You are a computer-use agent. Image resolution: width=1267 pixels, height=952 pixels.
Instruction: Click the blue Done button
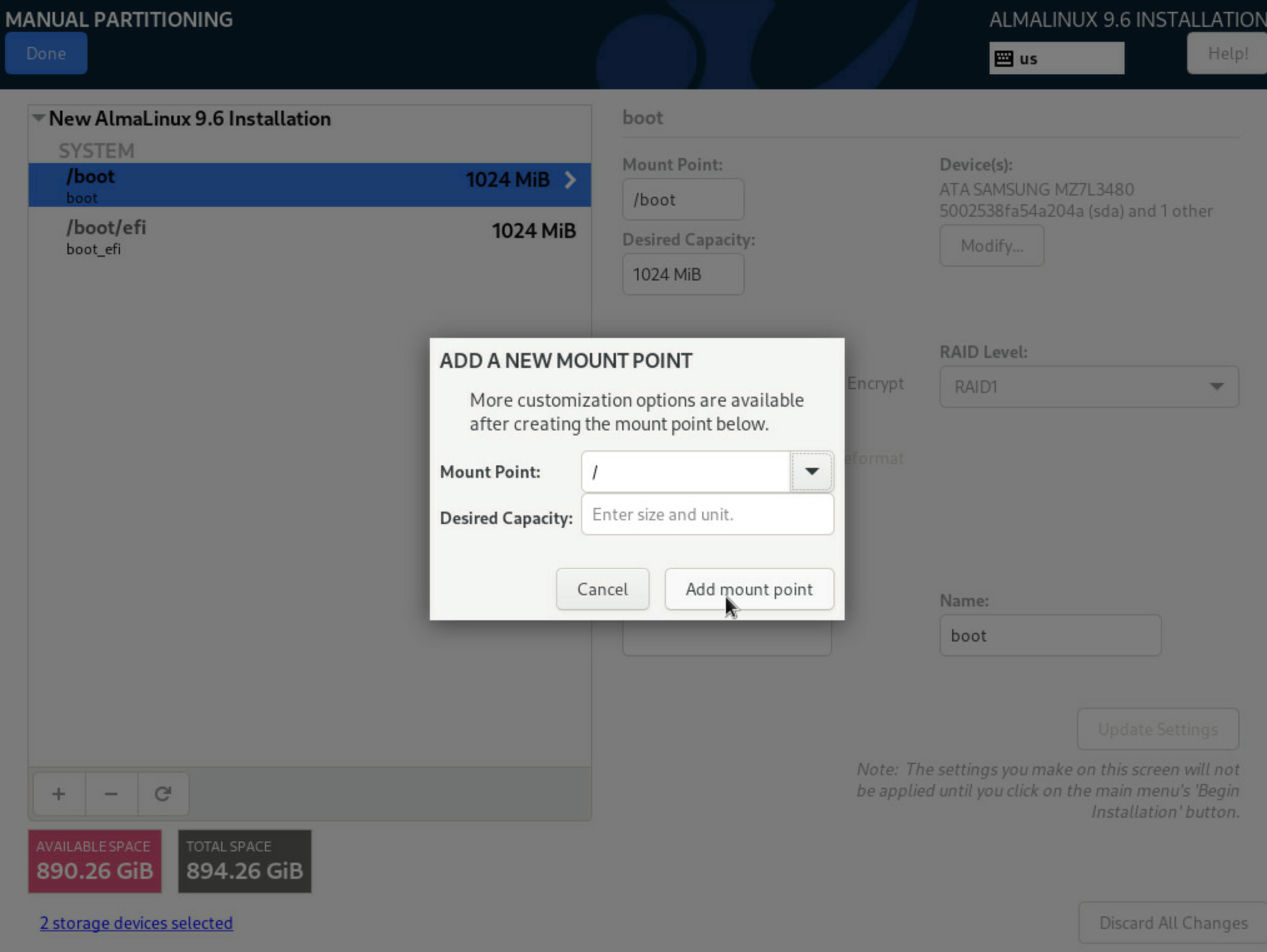46,54
